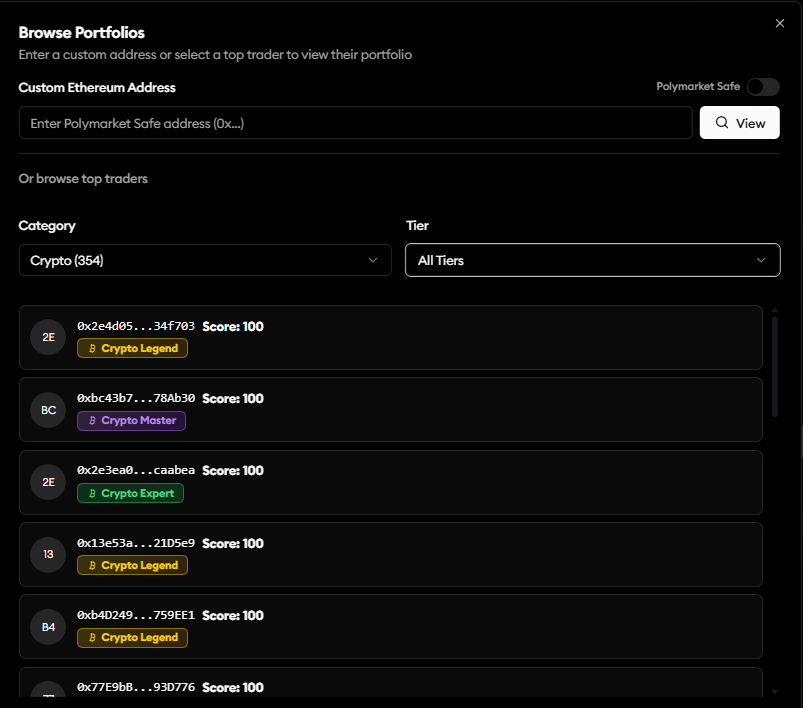Screen dimensions: 803x708
Task: Focus the Polymarket Safe address input field
Action: click(355, 123)
